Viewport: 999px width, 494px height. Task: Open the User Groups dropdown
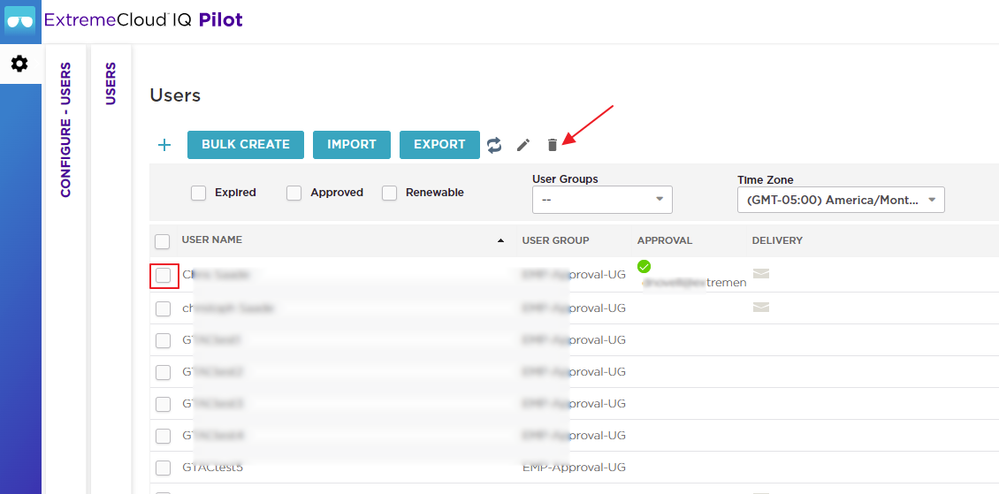602,200
